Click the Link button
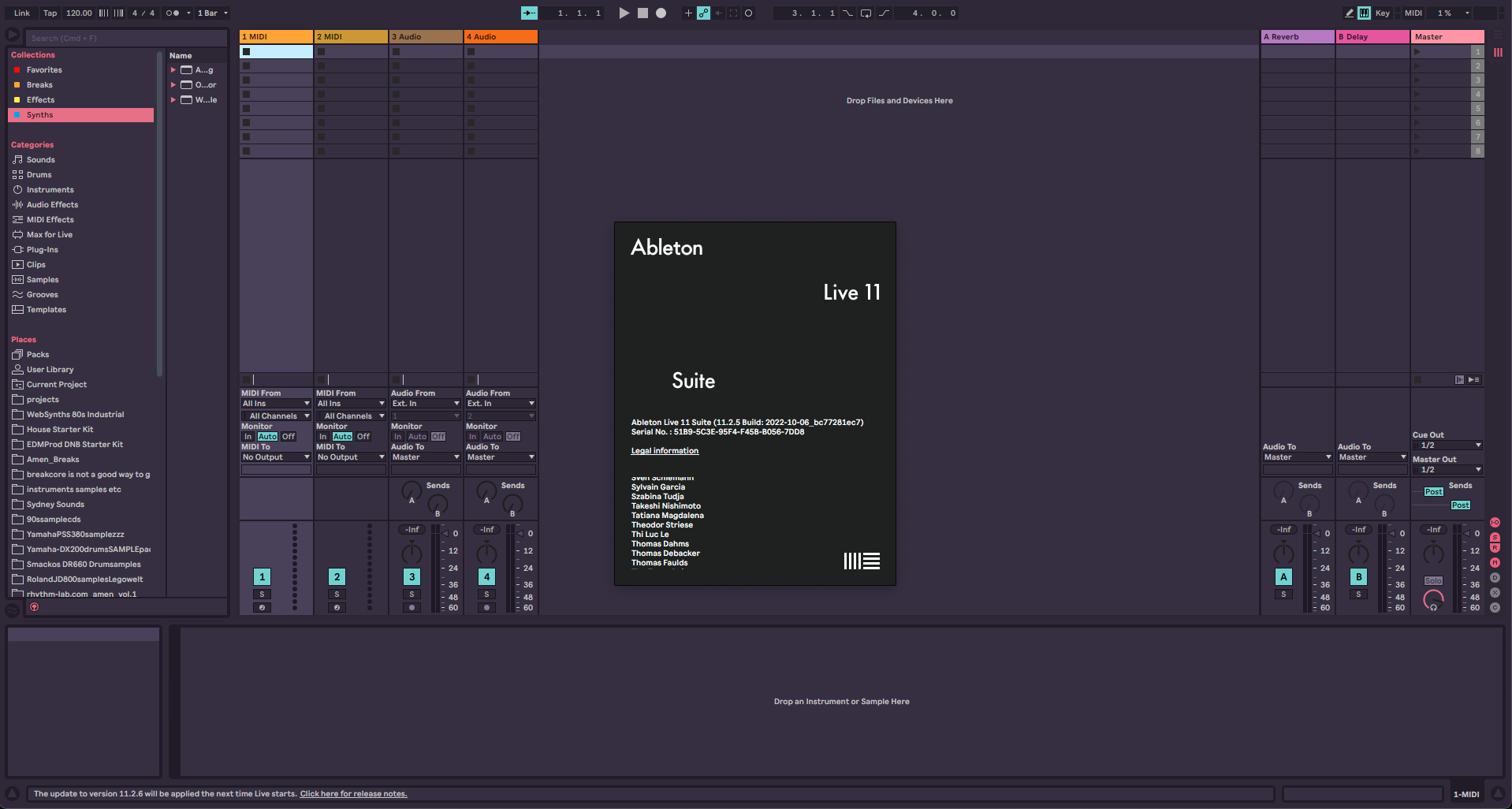Image resolution: width=1512 pixels, height=809 pixels. 22,13
